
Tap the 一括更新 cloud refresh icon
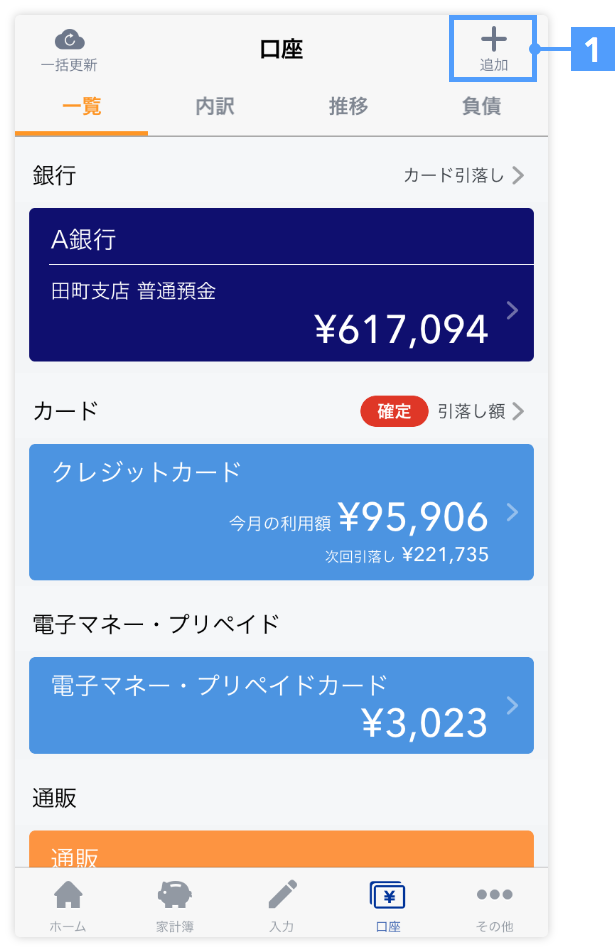[69, 40]
